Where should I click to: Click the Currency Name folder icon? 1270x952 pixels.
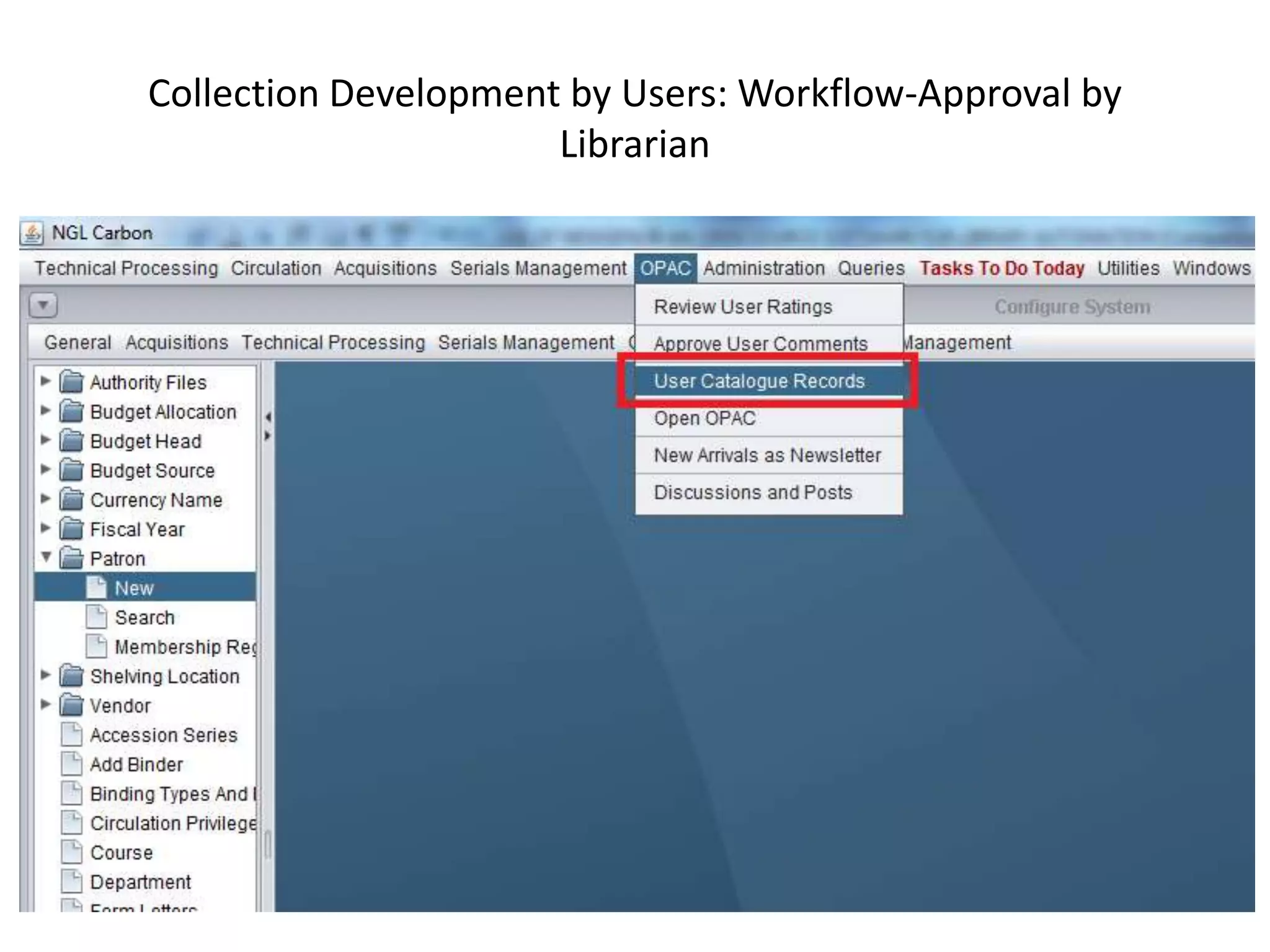(x=71, y=499)
